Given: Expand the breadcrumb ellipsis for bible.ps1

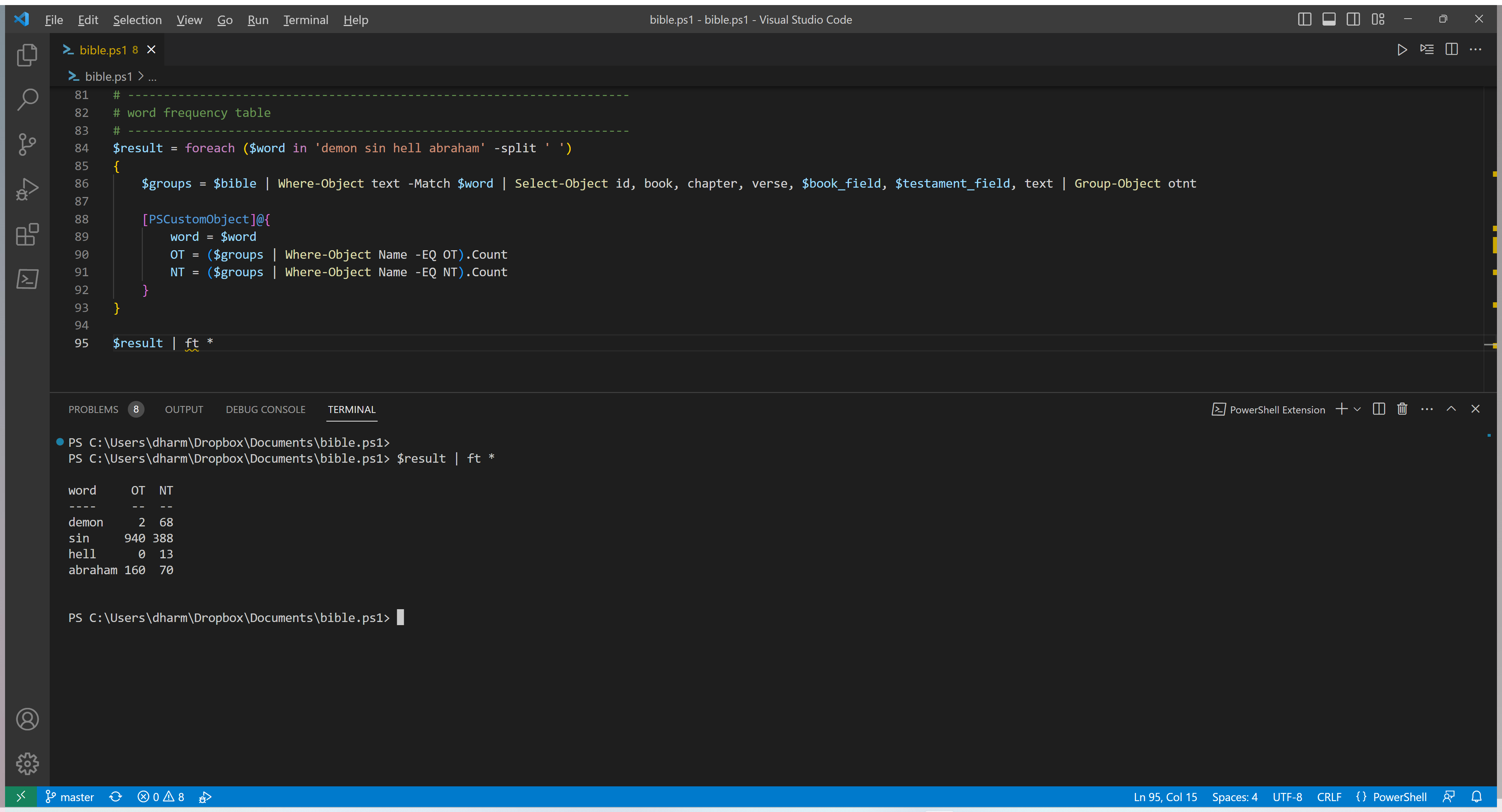Looking at the screenshot, I should [x=152, y=76].
